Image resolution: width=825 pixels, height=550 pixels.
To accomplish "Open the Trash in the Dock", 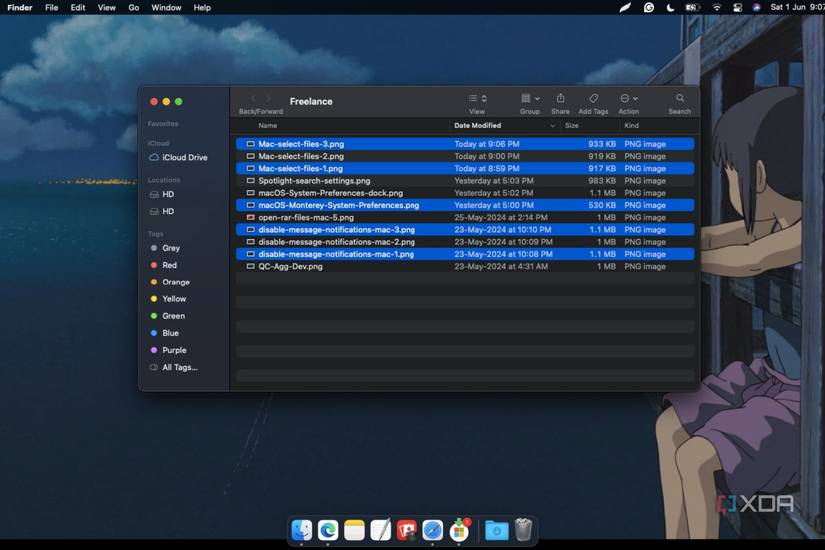I will (x=523, y=530).
